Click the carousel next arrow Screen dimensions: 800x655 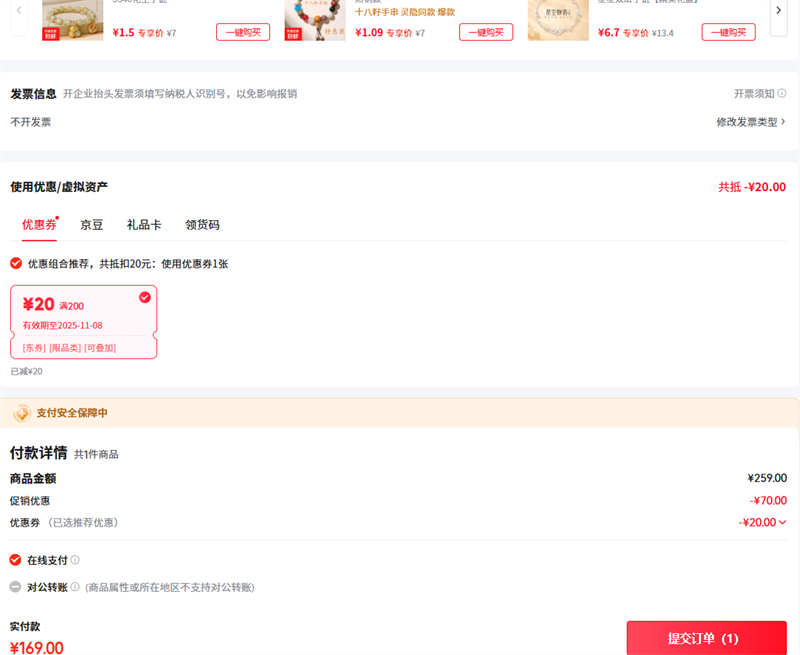point(779,10)
